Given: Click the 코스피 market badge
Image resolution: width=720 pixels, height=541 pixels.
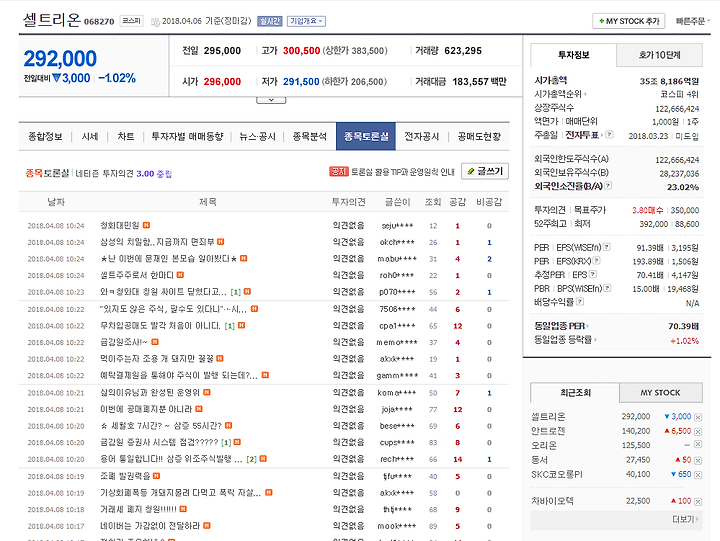Looking at the screenshot, I should pyautogui.click(x=131, y=21).
